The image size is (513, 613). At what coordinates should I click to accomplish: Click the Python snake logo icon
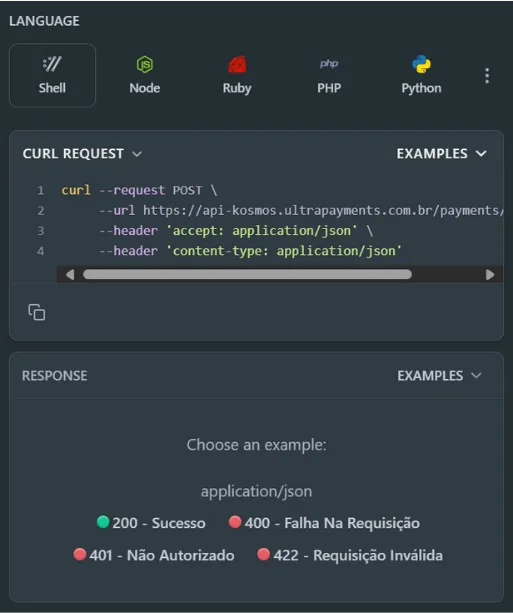click(421, 64)
